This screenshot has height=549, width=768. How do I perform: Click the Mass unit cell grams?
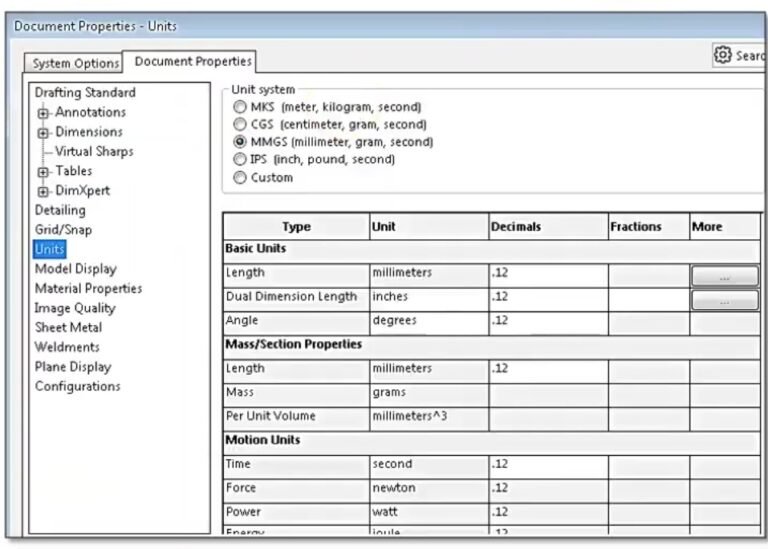point(429,396)
